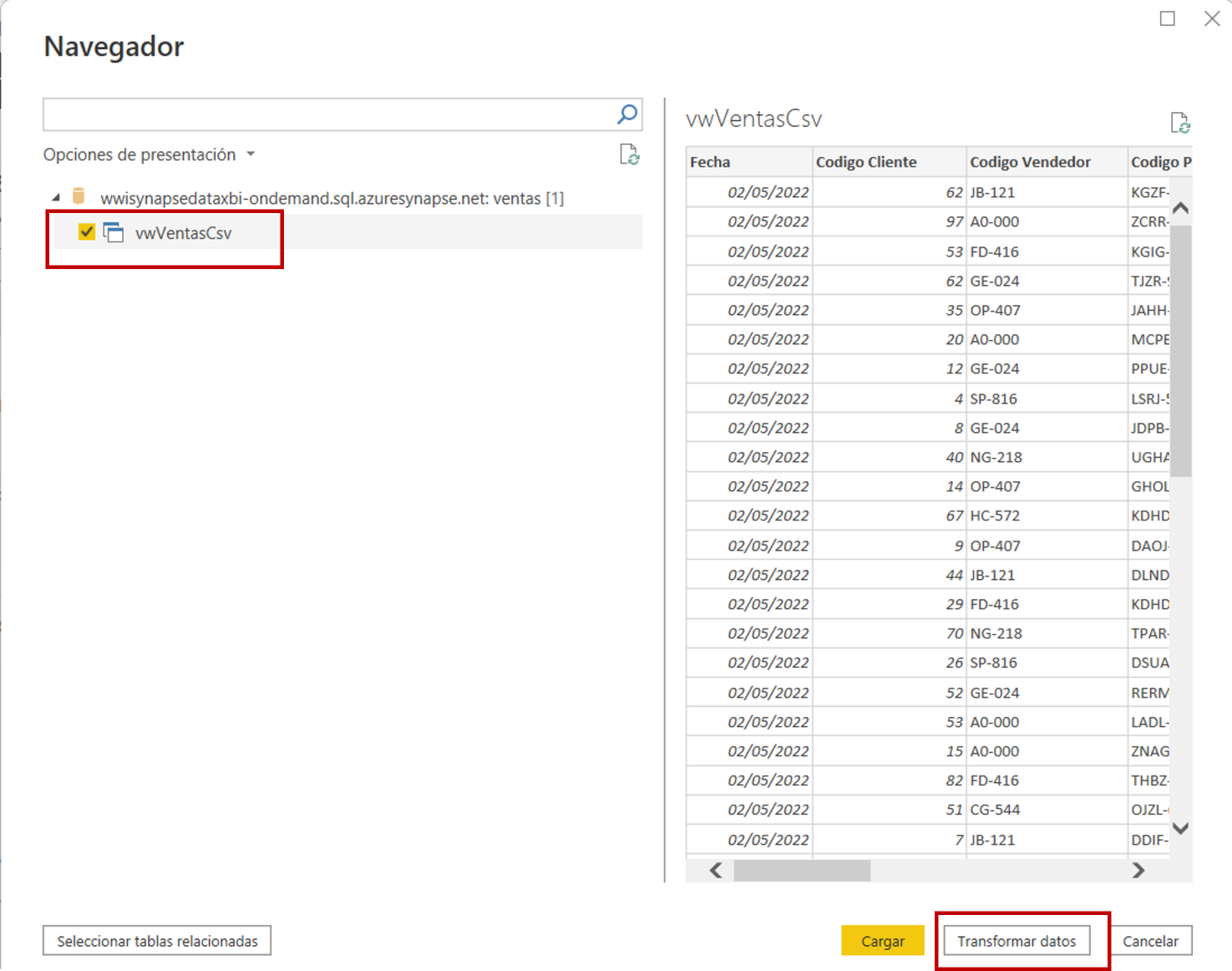Viewport: 1232px width, 971px height.
Task: Select the vwVentasCsv item in the tree
Action: point(184,232)
